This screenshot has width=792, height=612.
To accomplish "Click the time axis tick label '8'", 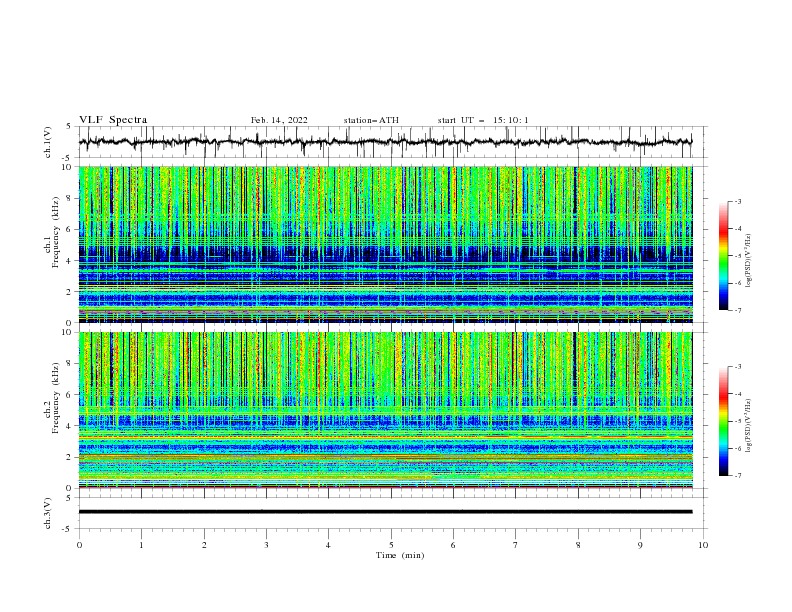I will point(578,545).
